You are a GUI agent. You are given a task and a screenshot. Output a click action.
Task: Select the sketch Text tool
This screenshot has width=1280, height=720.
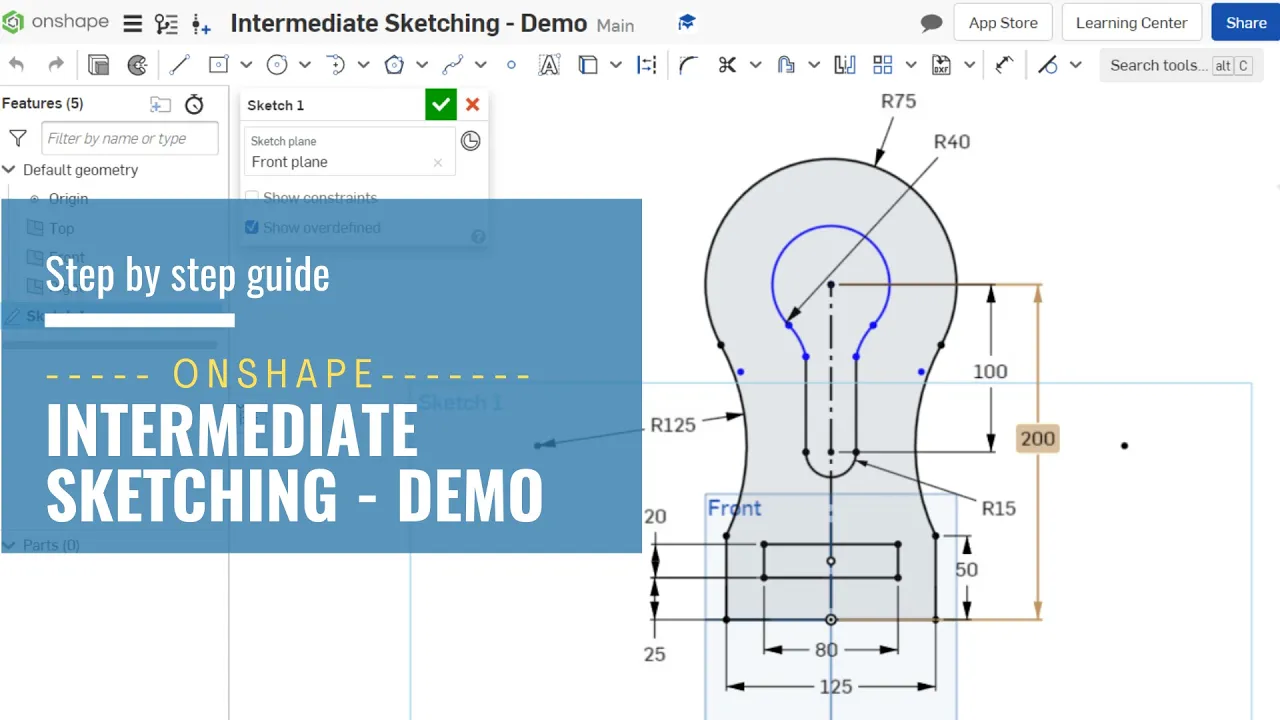tap(549, 65)
